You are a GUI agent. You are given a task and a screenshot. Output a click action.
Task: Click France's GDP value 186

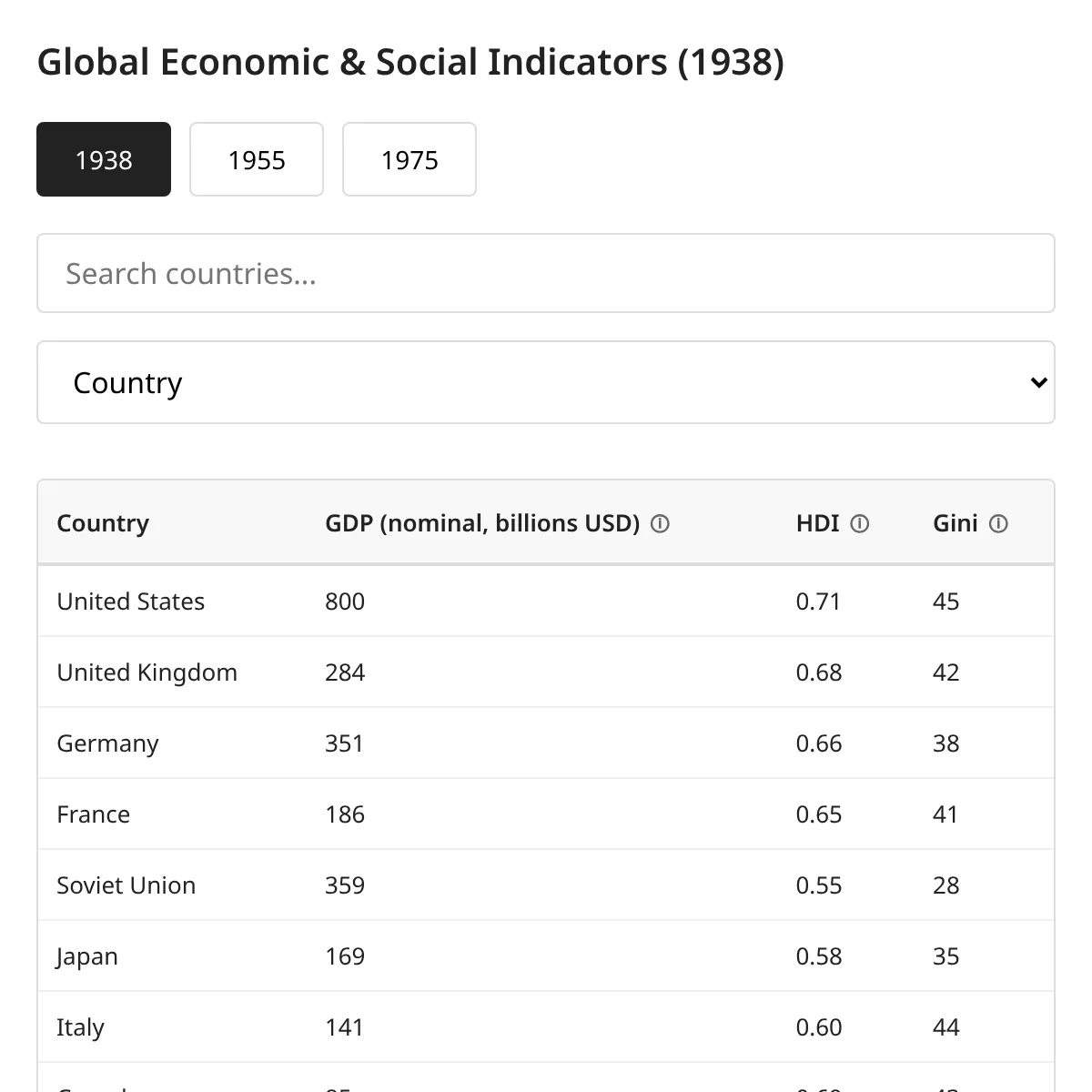tap(345, 814)
